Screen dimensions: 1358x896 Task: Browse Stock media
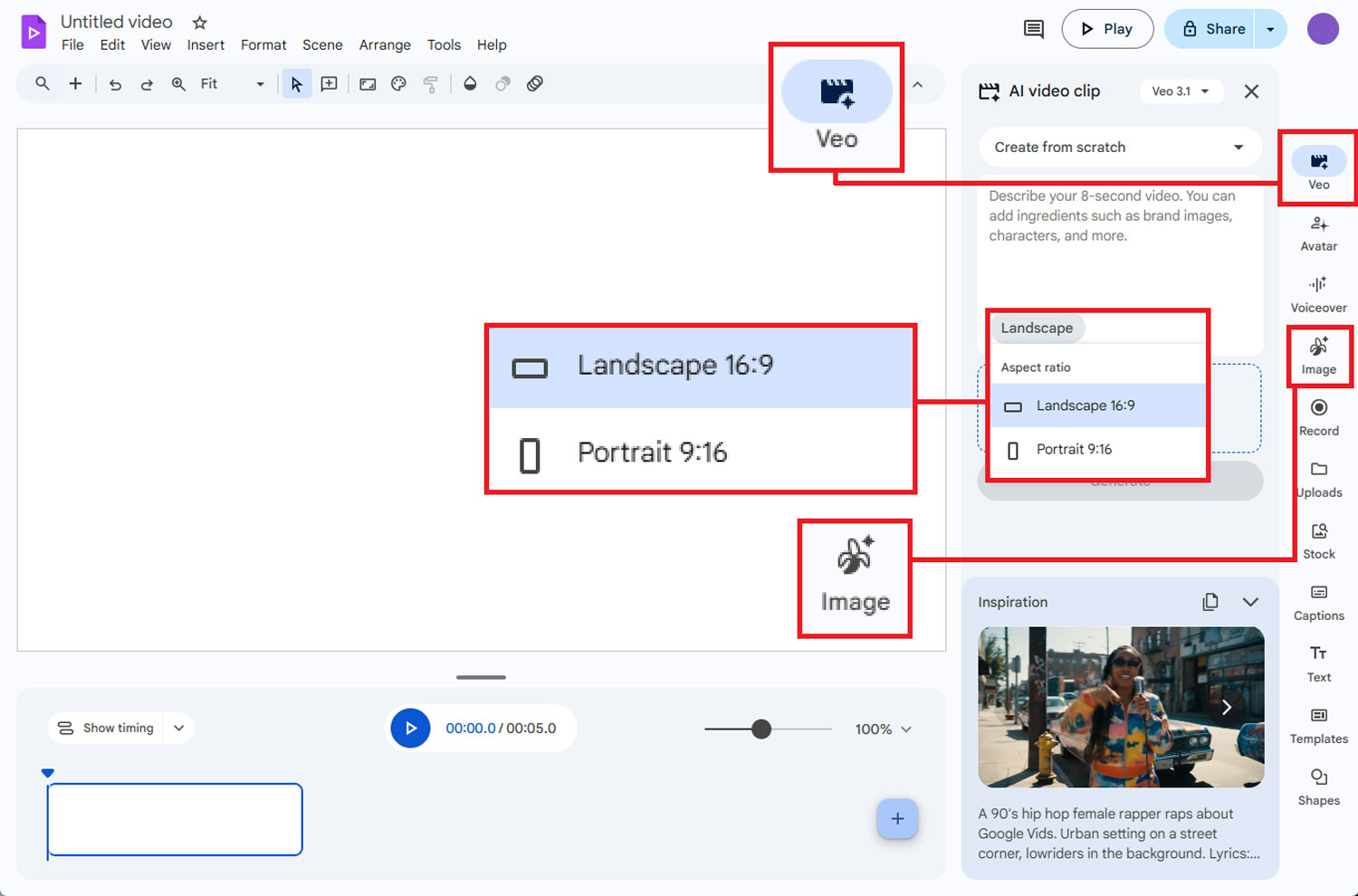(1318, 539)
